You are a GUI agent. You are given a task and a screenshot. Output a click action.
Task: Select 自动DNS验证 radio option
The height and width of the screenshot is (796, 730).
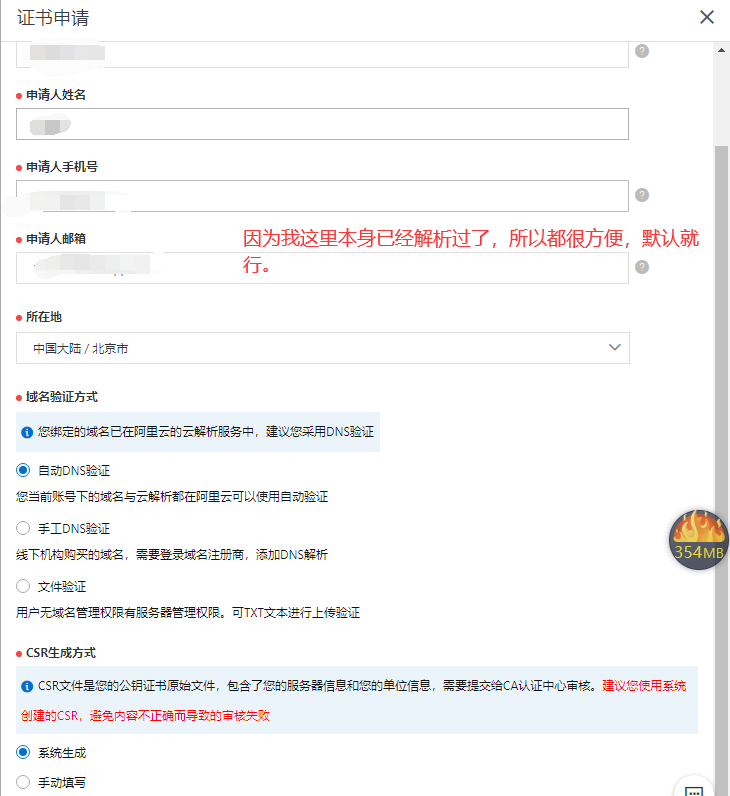[23, 470]
